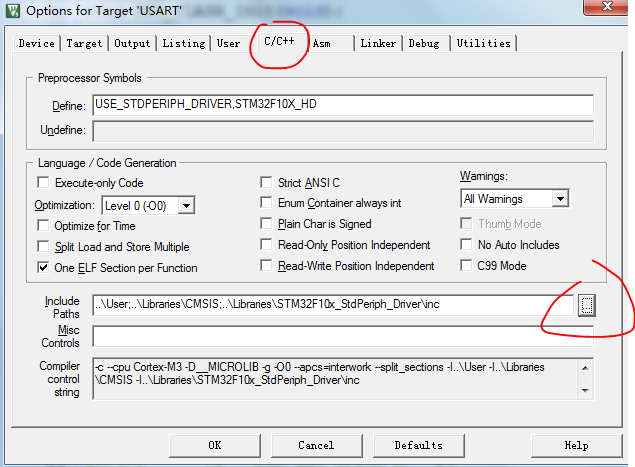
Task: Switch to the Asm tab
Action: (322, 43)
